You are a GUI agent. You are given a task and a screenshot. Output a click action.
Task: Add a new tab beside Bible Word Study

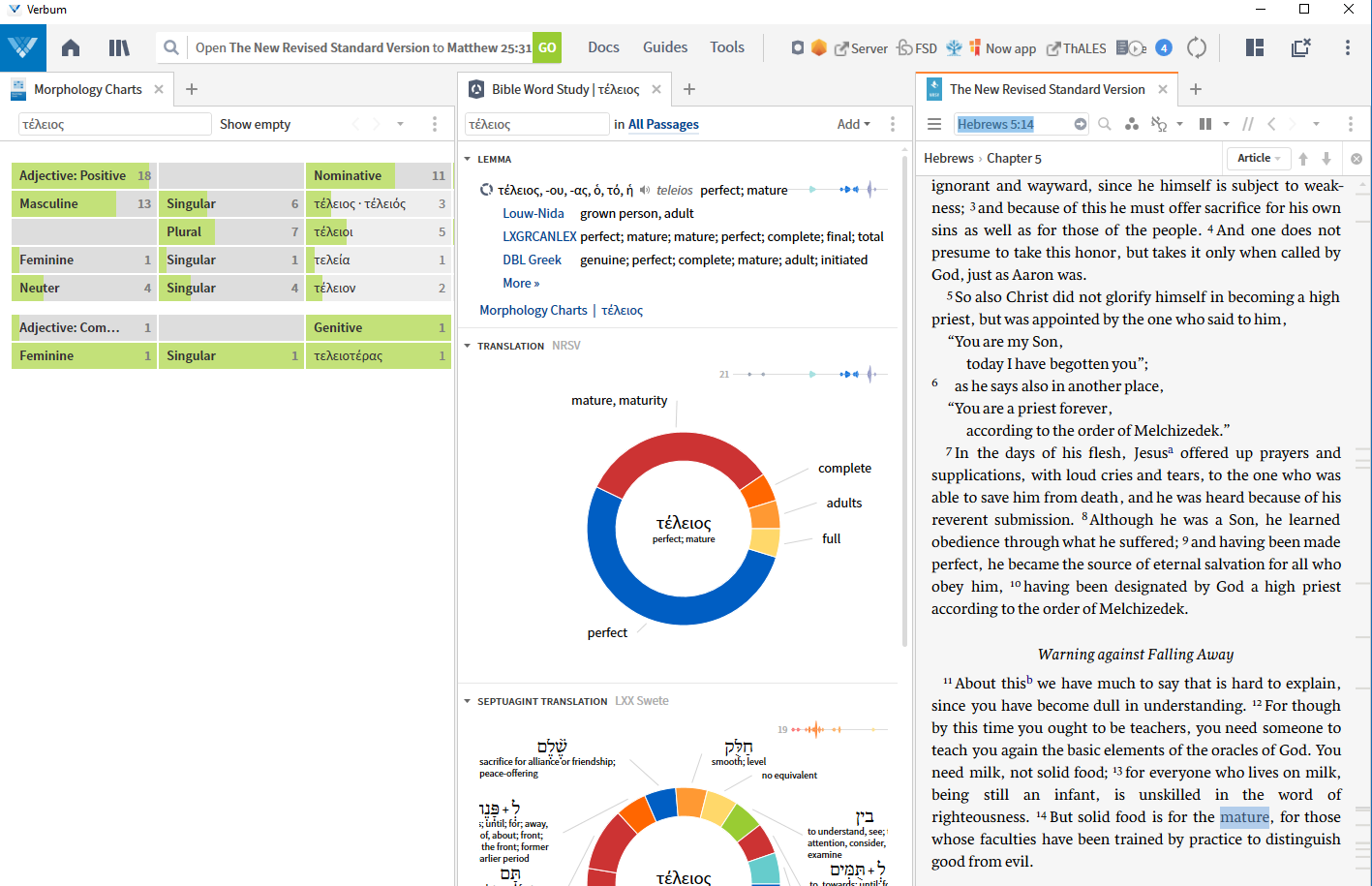pos(689,89)
